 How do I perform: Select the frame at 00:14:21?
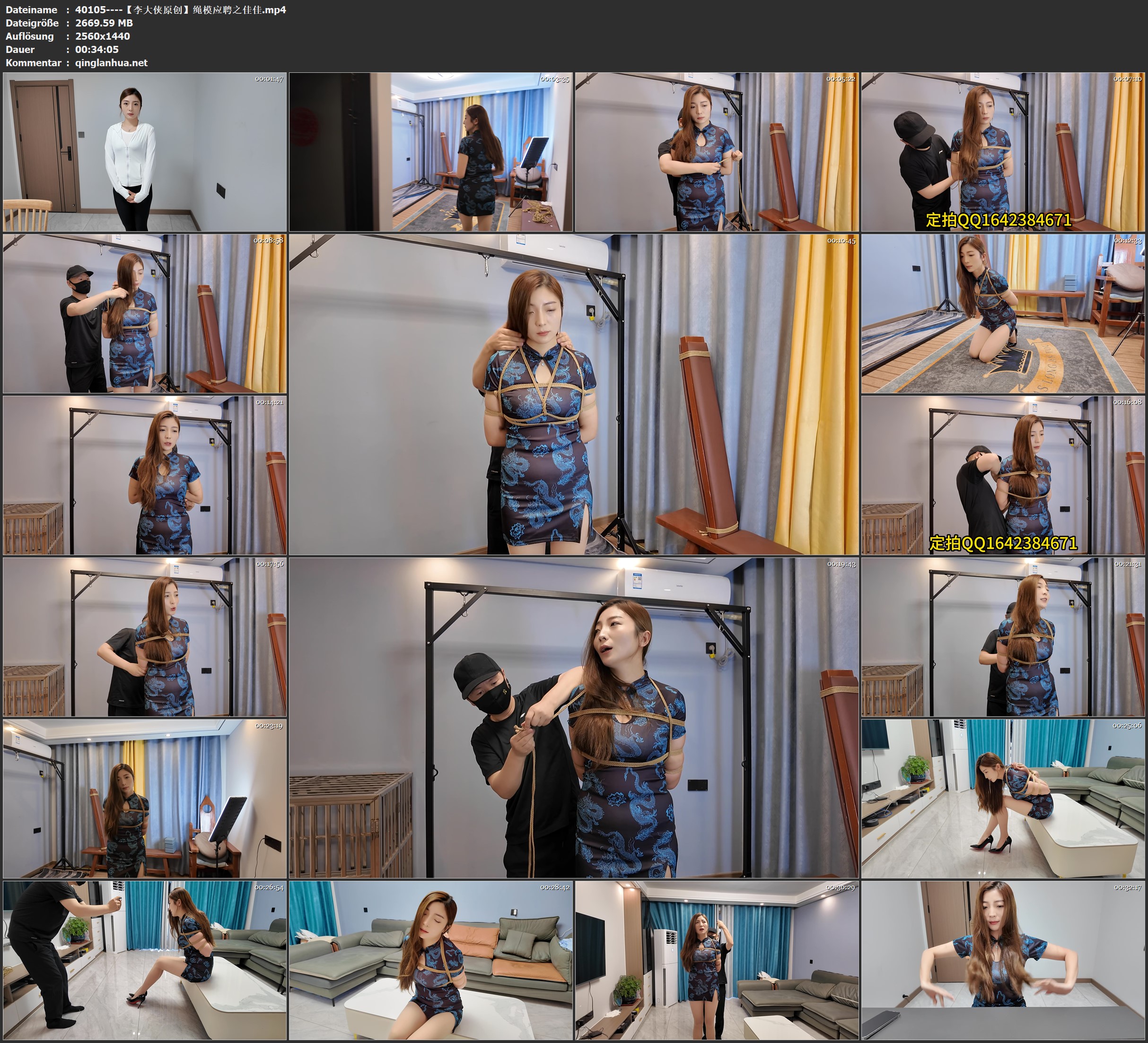145,475
